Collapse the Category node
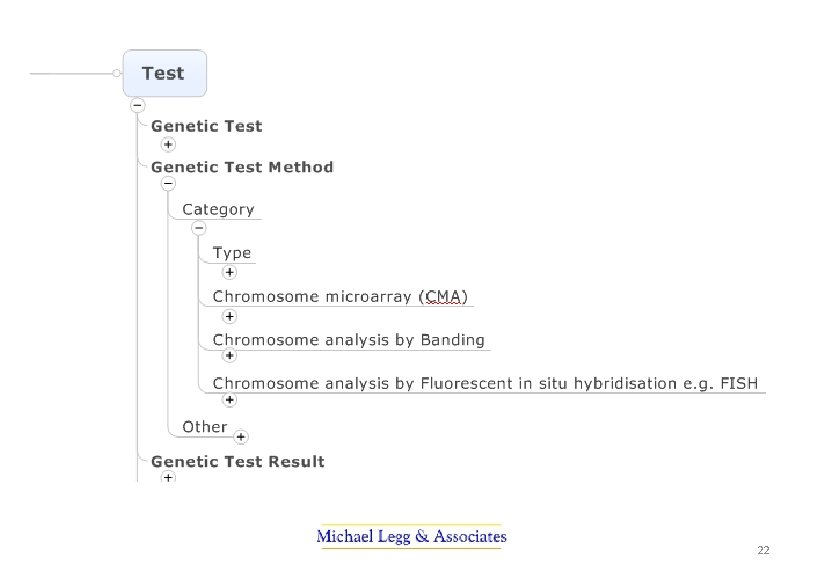This screenshot has width=819, height=576. 198,228
